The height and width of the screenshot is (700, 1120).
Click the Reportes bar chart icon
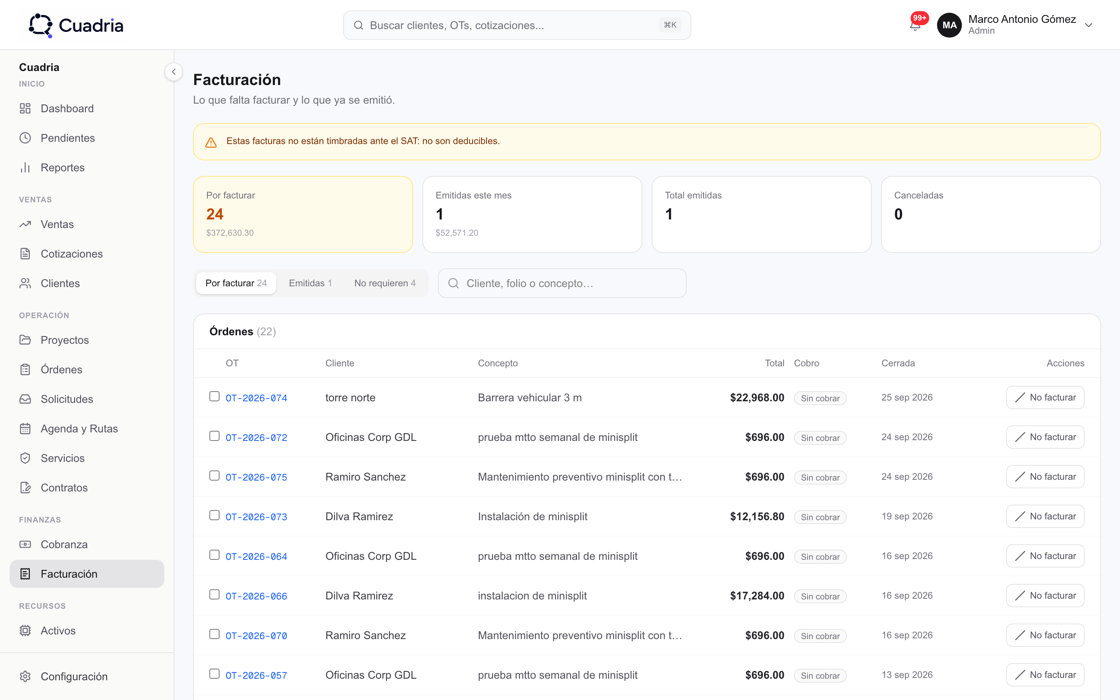(x=25, y=167)
